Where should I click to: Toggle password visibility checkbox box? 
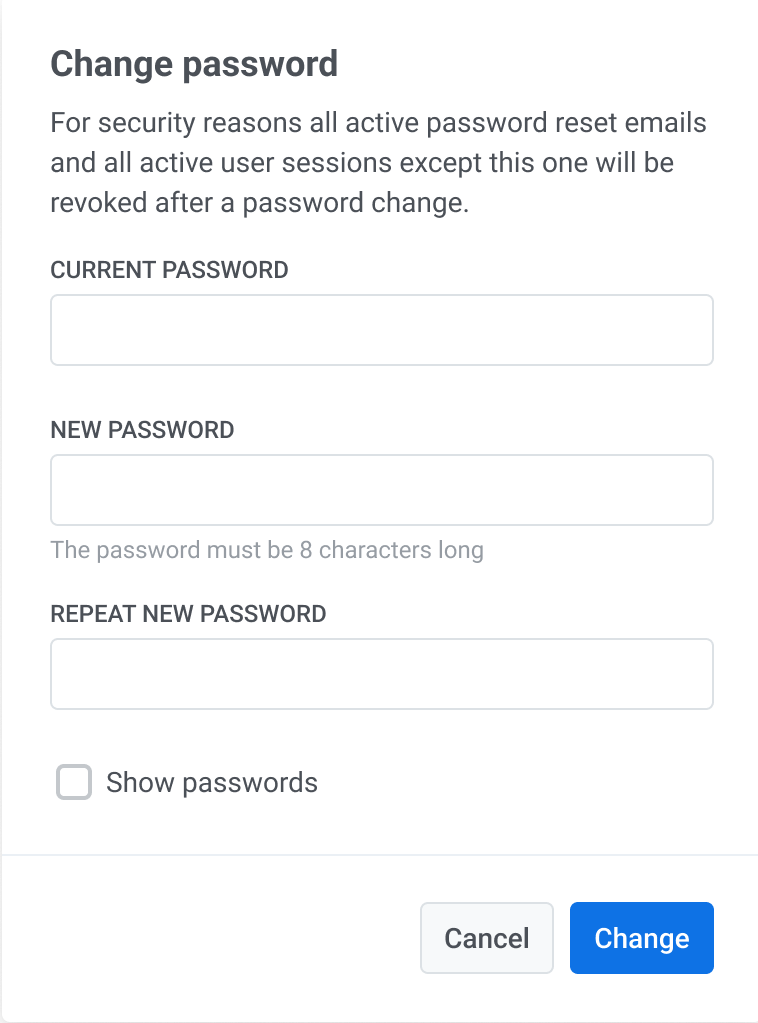pyautogui.click(x=74, y=783)
